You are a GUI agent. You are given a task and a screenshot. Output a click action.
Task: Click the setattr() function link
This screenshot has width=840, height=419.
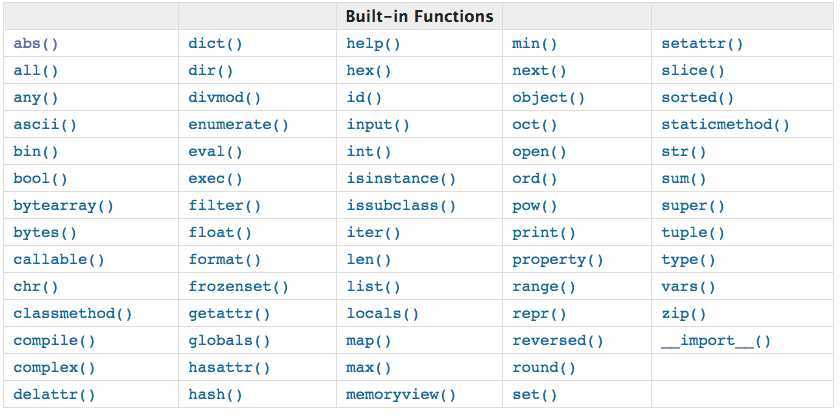point(702,44)
